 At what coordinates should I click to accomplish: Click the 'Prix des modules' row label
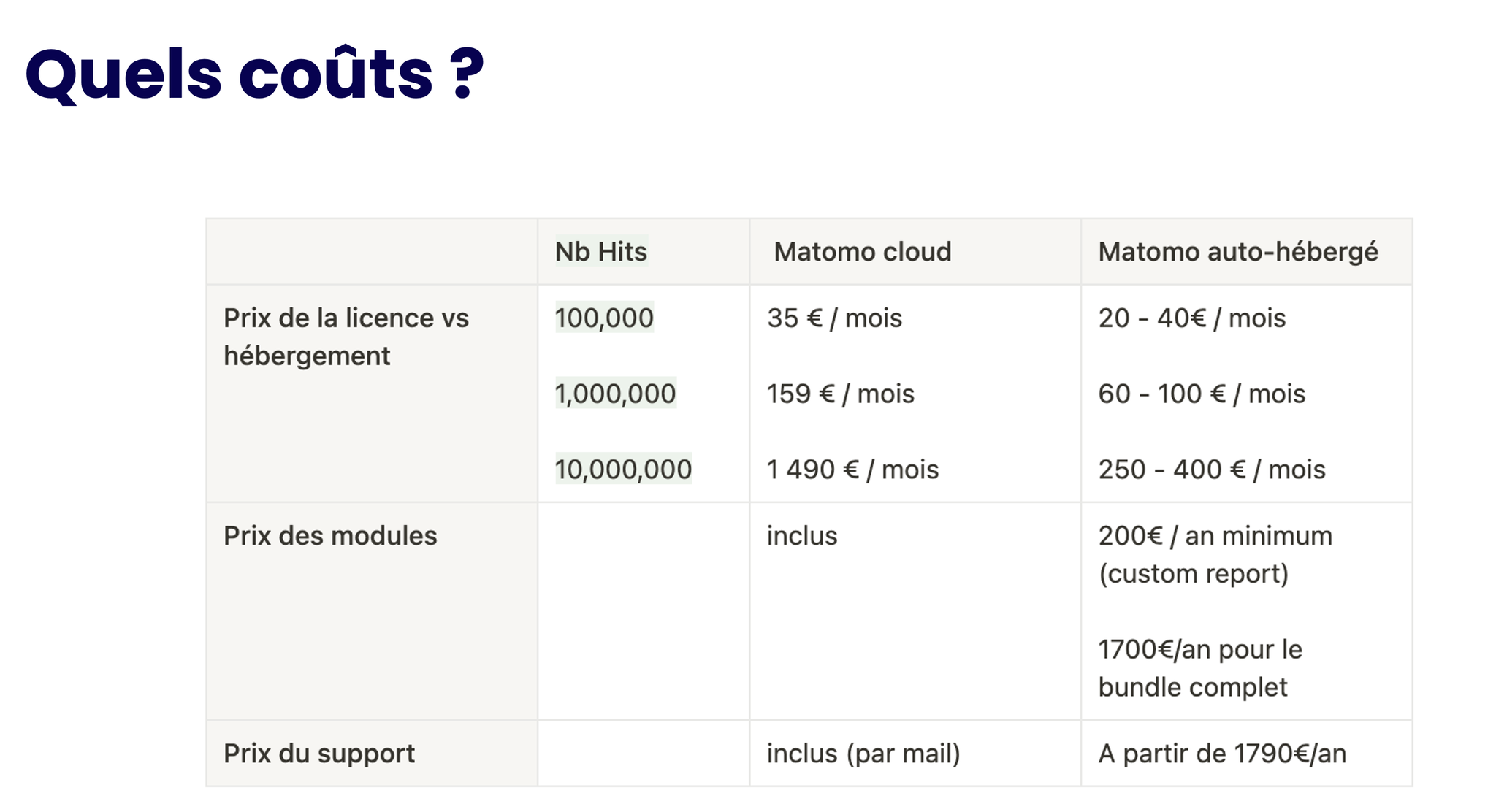330,536
